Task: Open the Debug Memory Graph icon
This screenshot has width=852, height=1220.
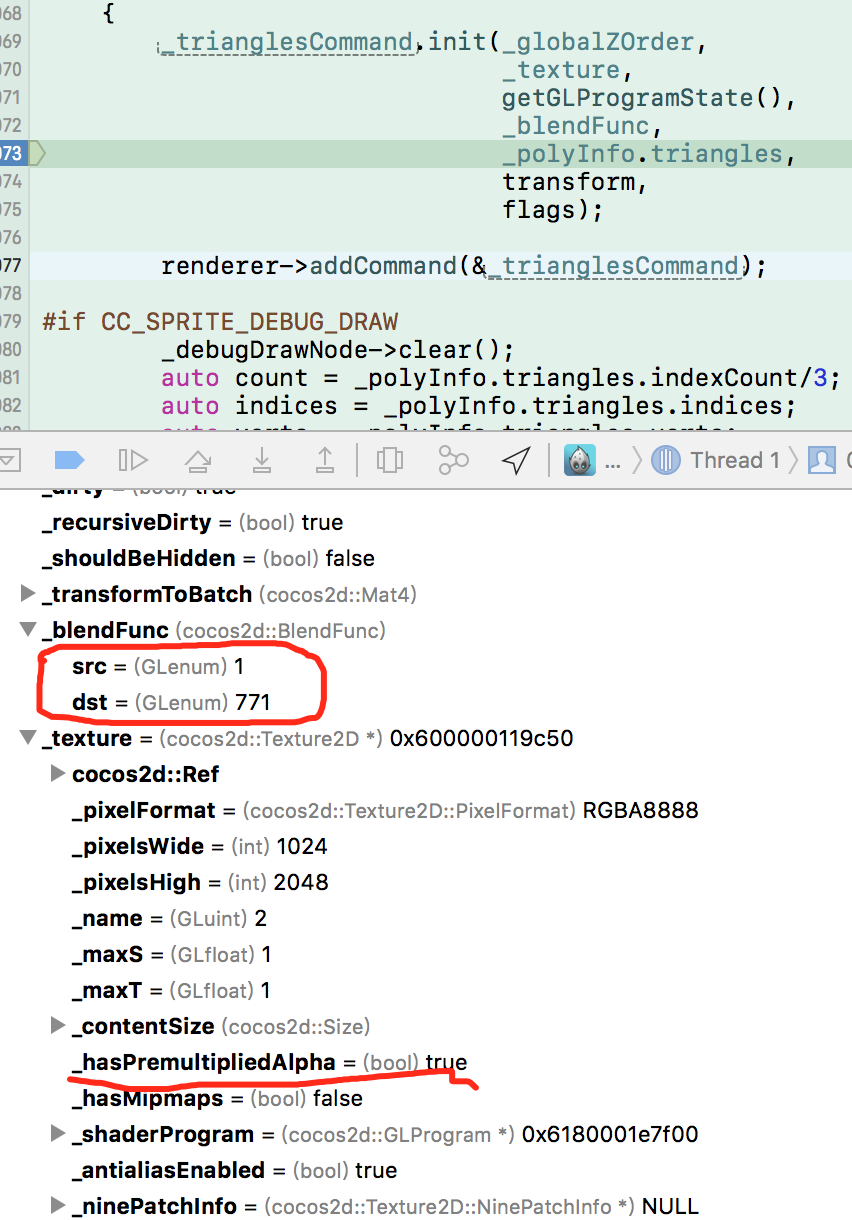Action: [x=453, y=460]
